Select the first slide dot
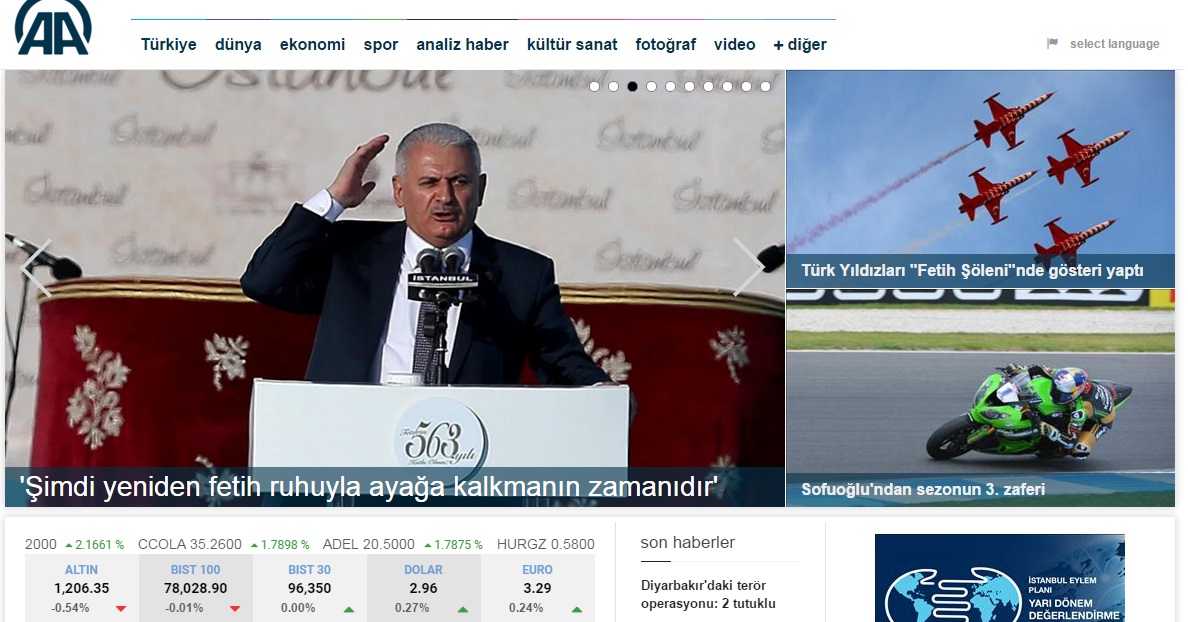Viewport: 1188px width, 622px height. click(595, 86)
